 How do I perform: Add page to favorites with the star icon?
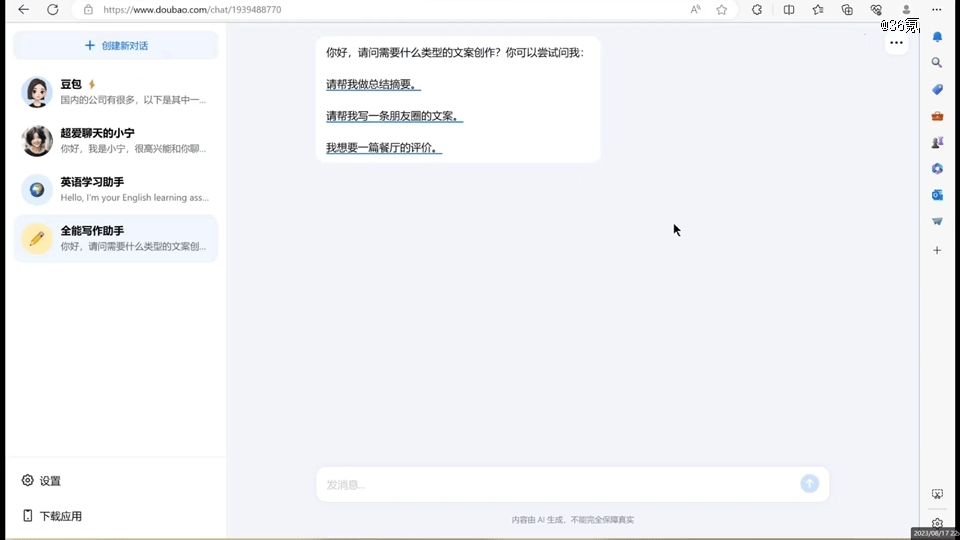click(x=722, y=10)
